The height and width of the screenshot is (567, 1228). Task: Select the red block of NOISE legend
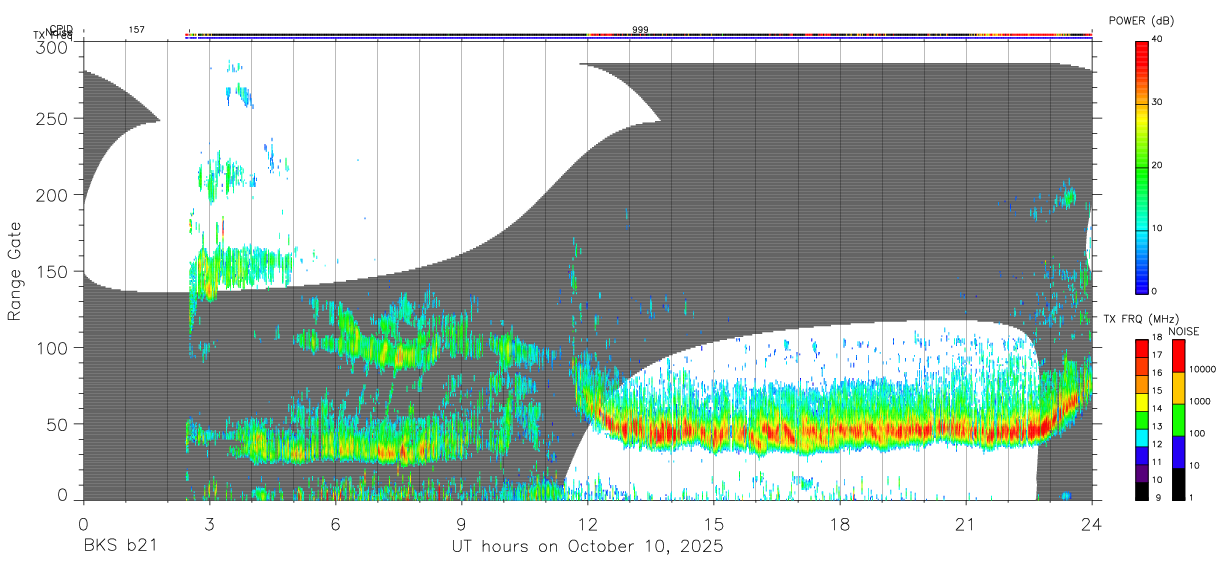(x=1177, y=356)
